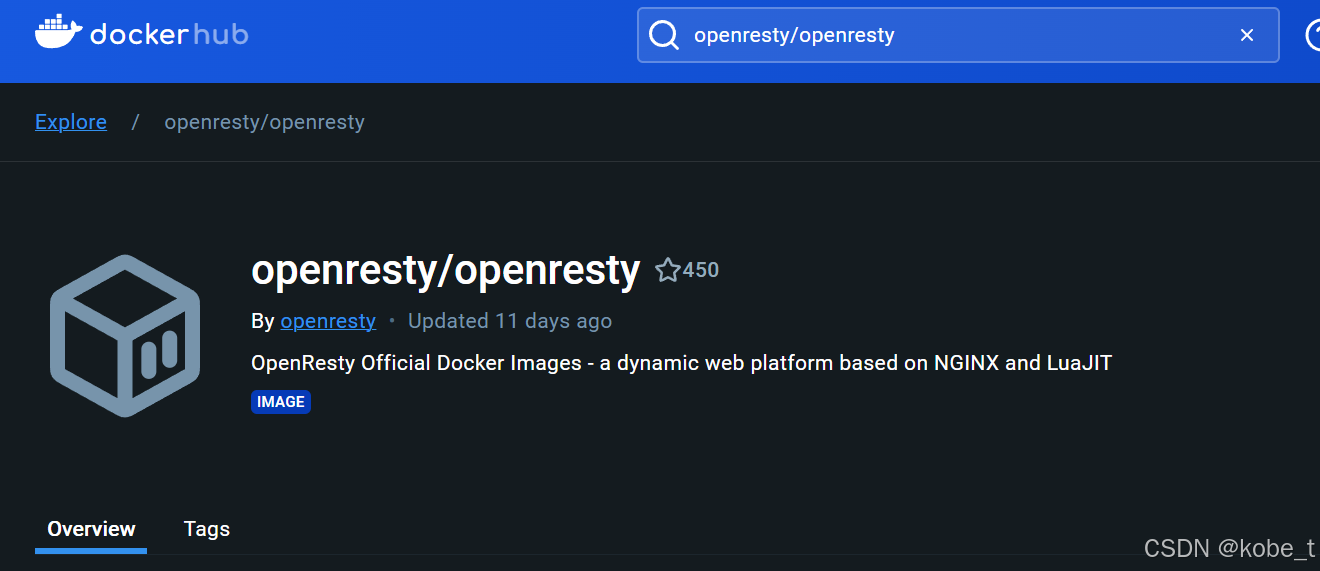The height and width of the screenshot is (571, 1320).
Task: Open the Docker Hub home logo
Action: point(141,33)
